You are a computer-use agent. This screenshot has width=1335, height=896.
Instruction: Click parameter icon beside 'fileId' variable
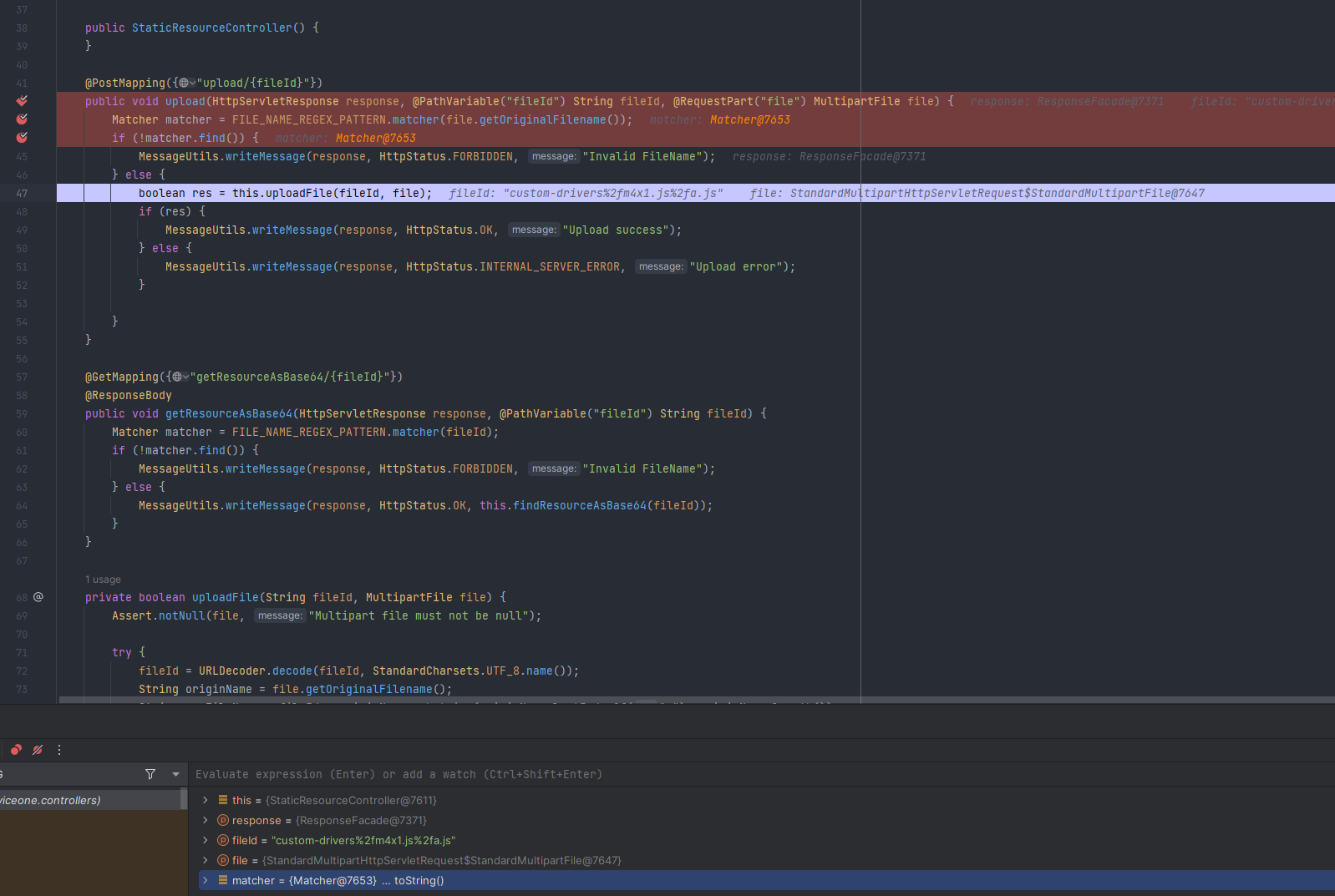[223, 840]
